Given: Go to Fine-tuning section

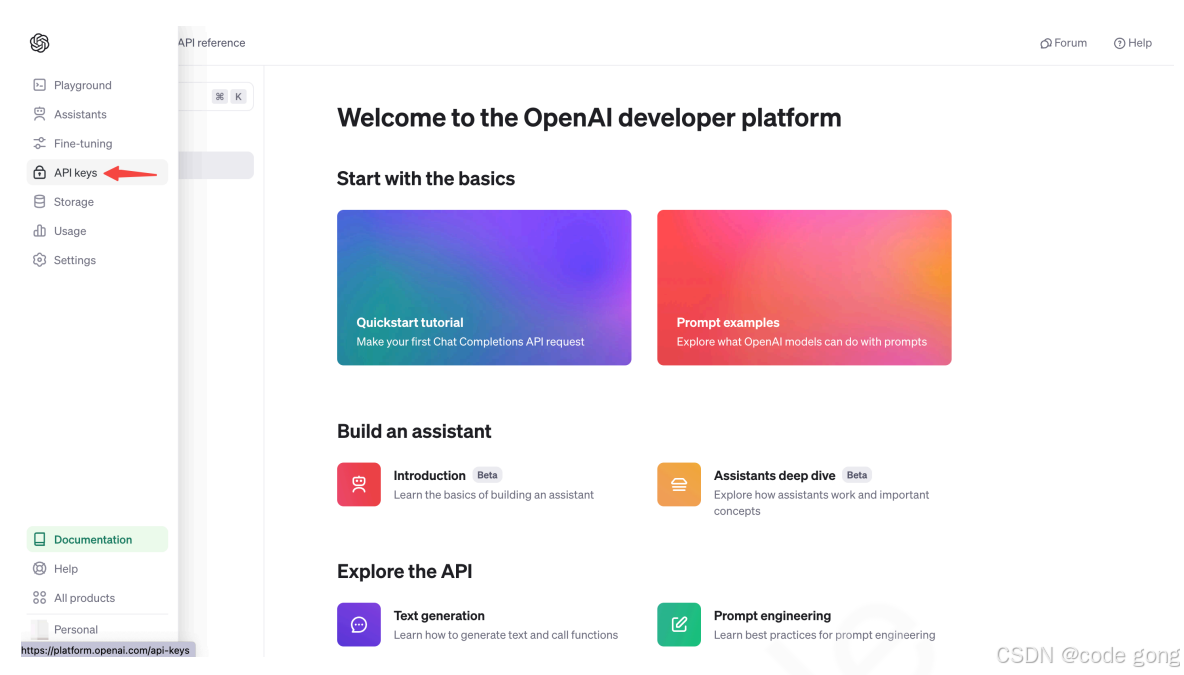Looking at the screenshot, I should click(x=97, y=143).
